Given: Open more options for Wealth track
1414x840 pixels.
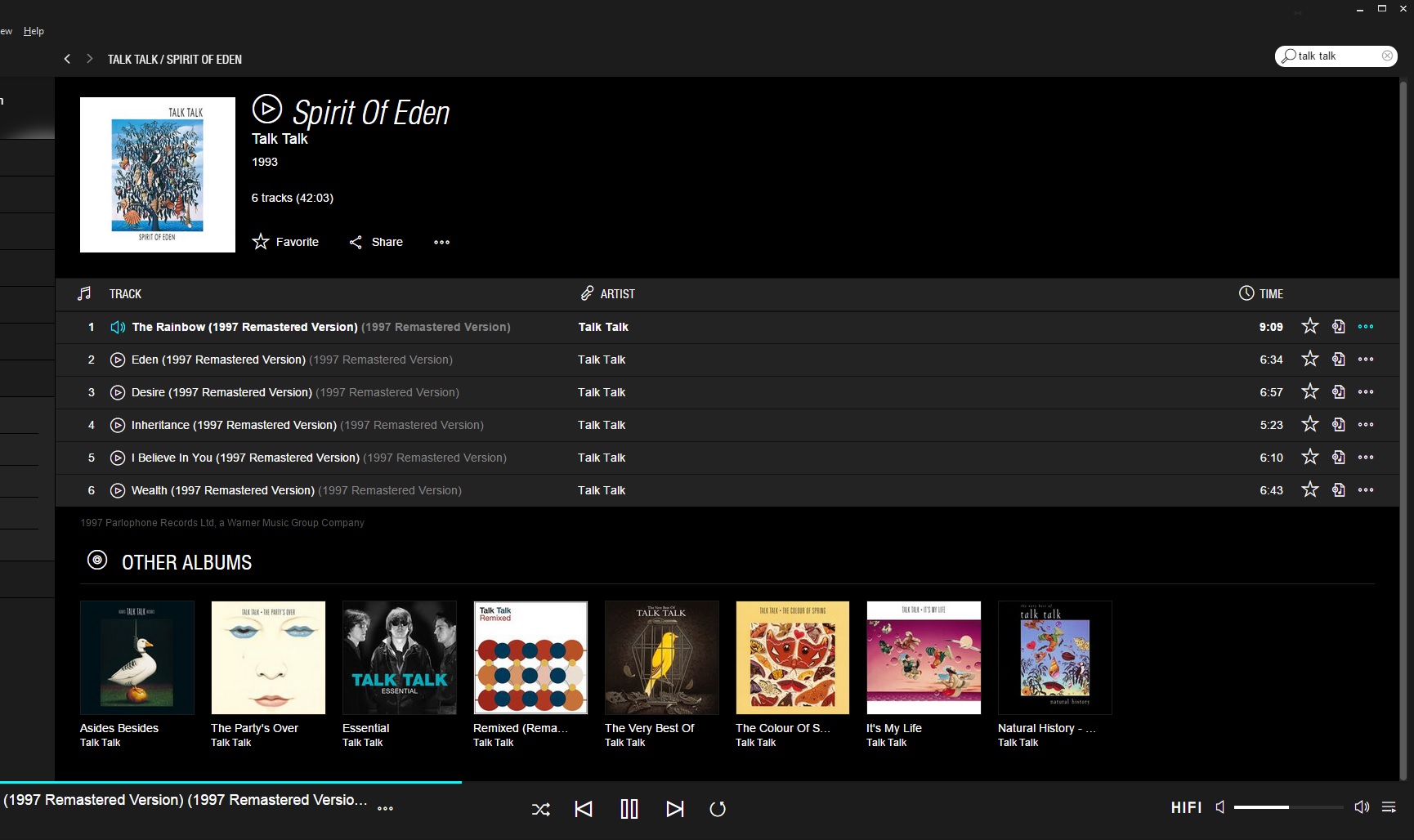Looking at the screenshot, I should click(x=1366, y=490).
